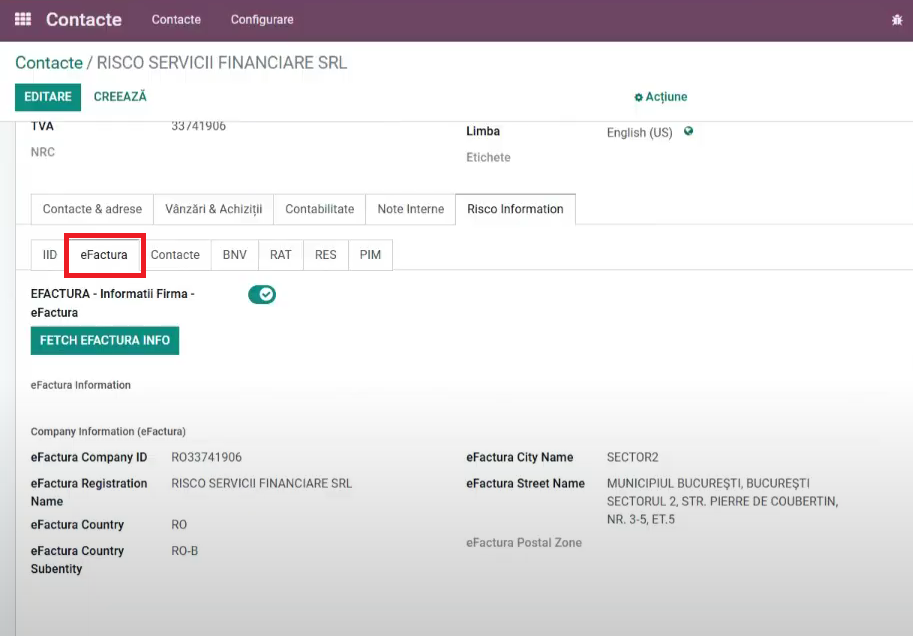Open the Contacte sub-tab under Risco Information
Image resolution: width=913 pixels, height=636 pixels.
pos(175,255)
